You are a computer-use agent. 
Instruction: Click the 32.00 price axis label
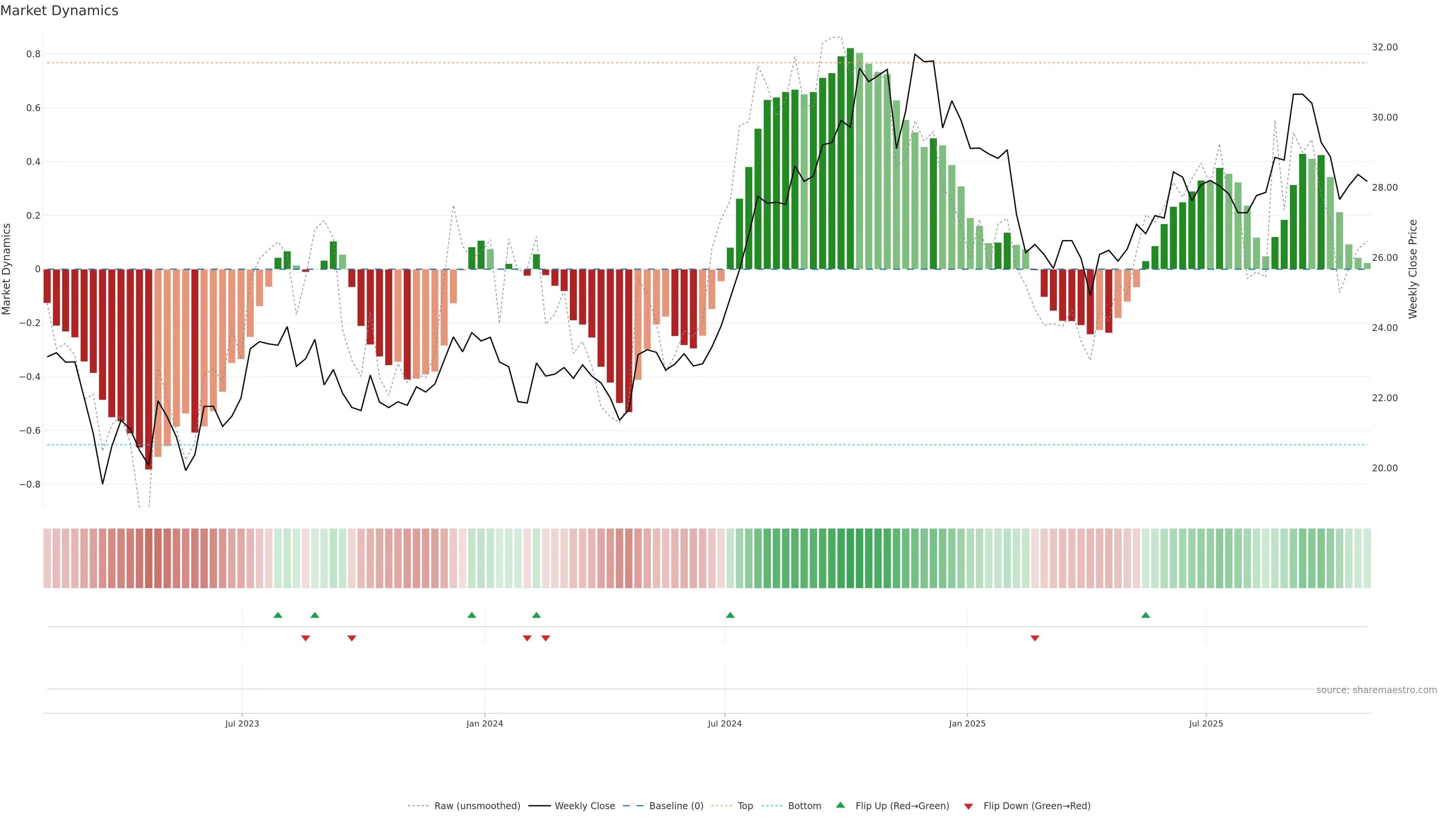(x=1384, y=47)
